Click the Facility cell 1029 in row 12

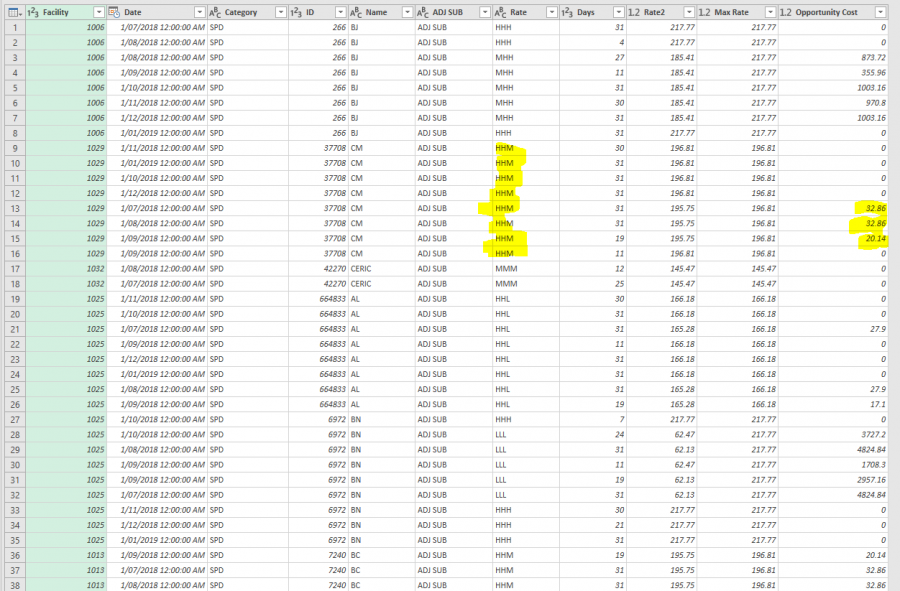point(66,193)
